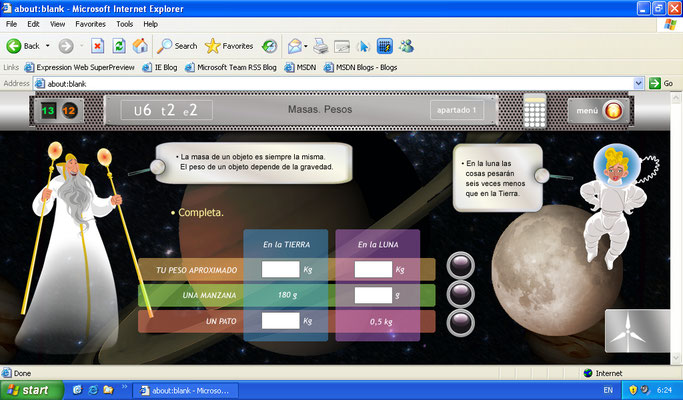Expand quick launch chevron on taskbar
This screenshot has height=400, width=683.
coord(125,387)
